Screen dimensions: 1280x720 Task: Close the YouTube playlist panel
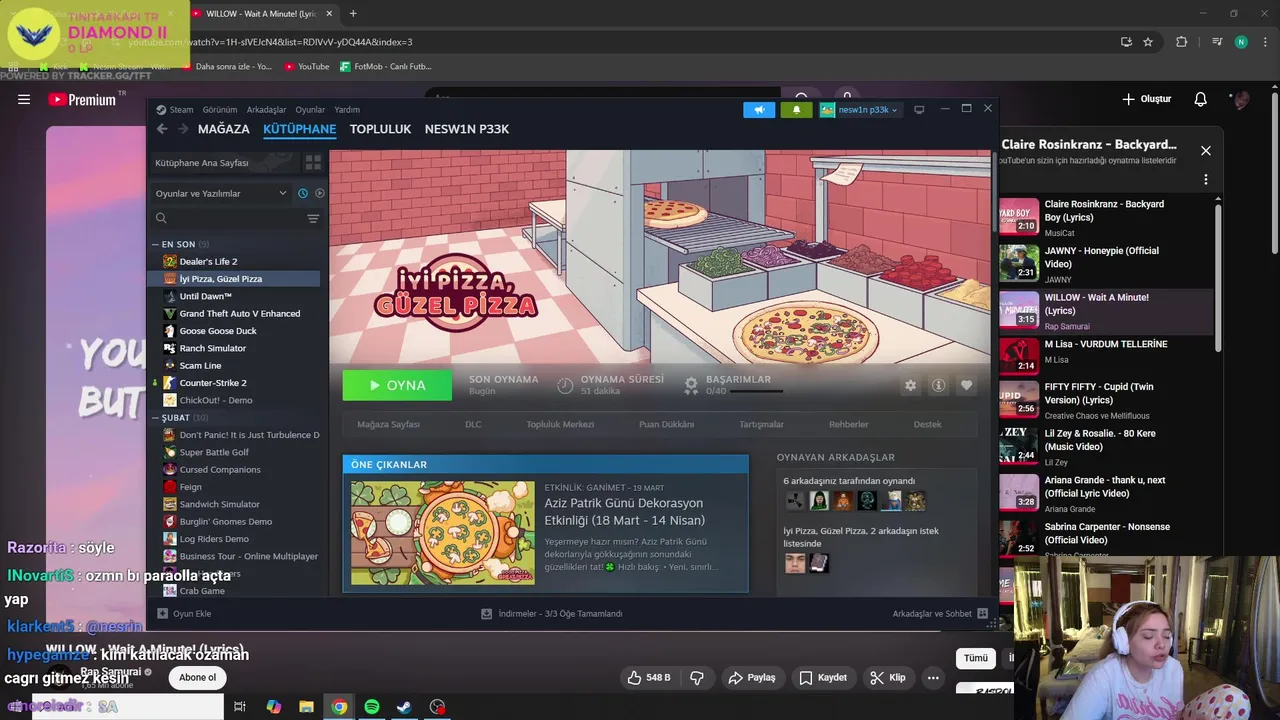point(1205,151)
